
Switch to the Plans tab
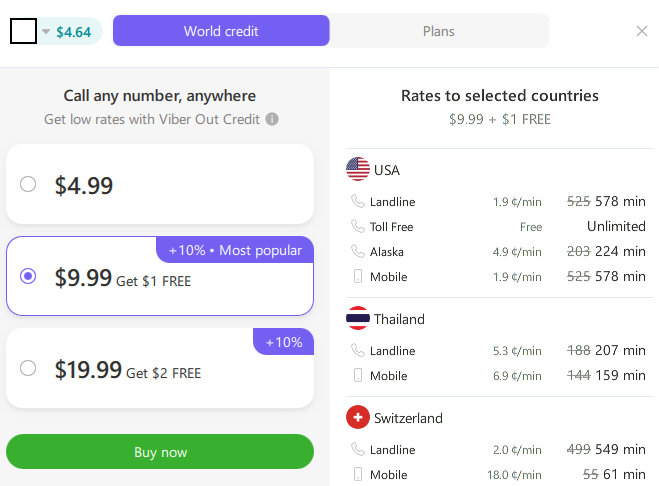click(438, 31)
